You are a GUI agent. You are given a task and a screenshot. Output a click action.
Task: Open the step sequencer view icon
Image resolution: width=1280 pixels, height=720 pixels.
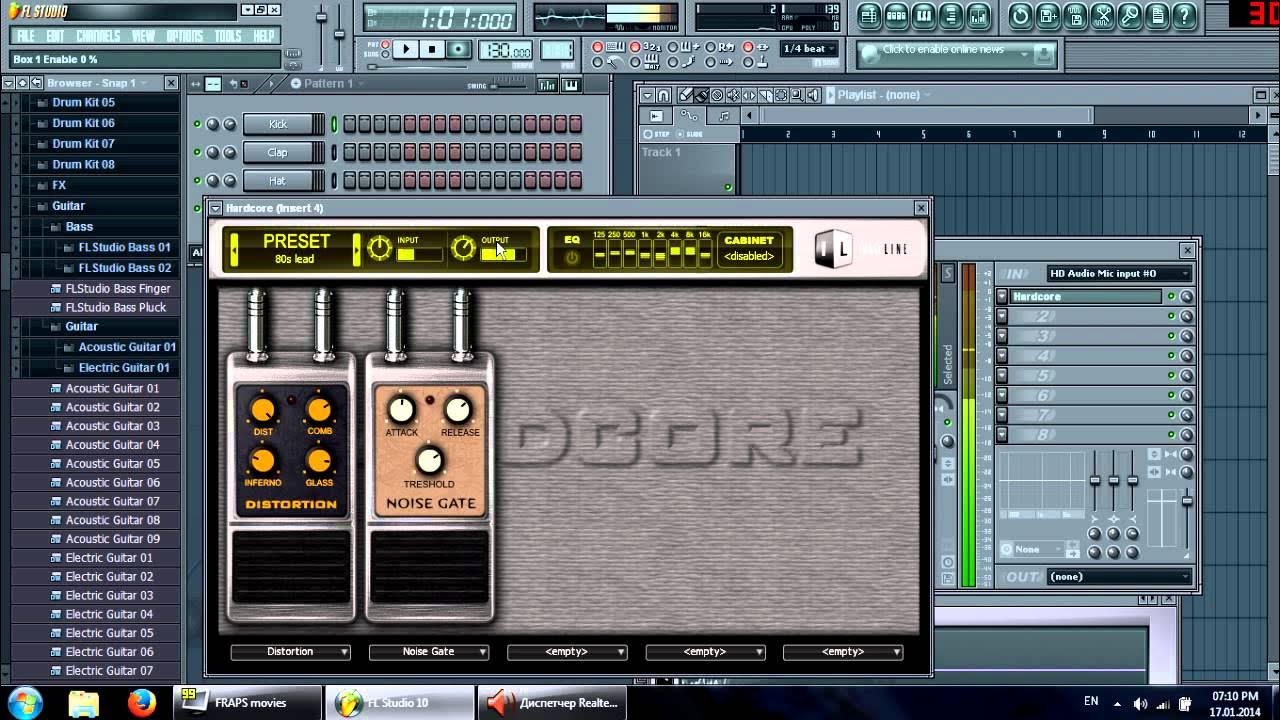(x=897, y=15)
